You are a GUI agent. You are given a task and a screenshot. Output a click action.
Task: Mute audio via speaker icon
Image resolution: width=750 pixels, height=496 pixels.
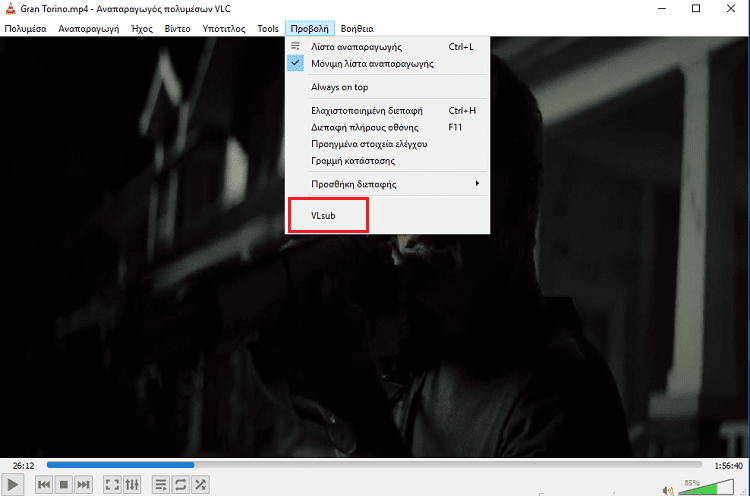668,490
